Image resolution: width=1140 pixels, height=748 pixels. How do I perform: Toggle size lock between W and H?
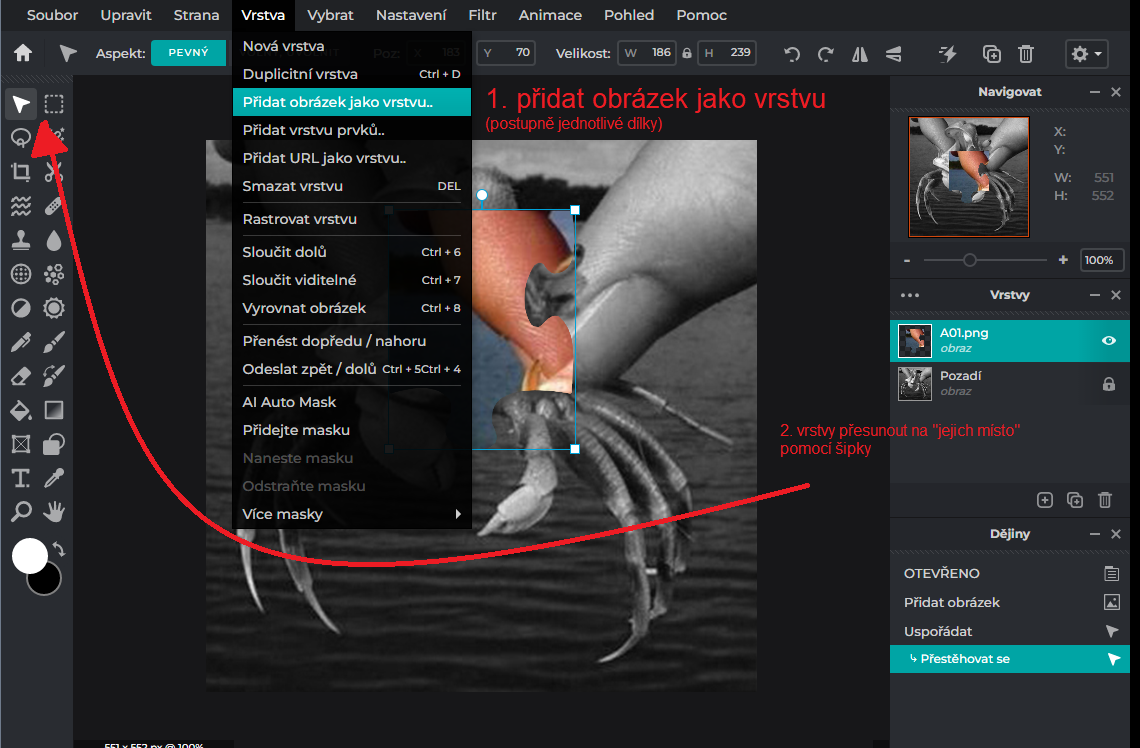pyautogui.click(x=686, y=53)
